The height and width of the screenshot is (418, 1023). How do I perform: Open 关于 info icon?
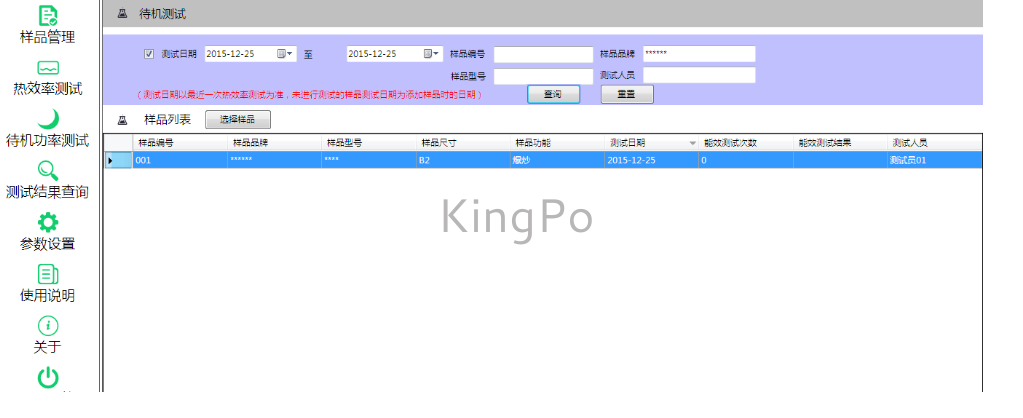point(48,325)
